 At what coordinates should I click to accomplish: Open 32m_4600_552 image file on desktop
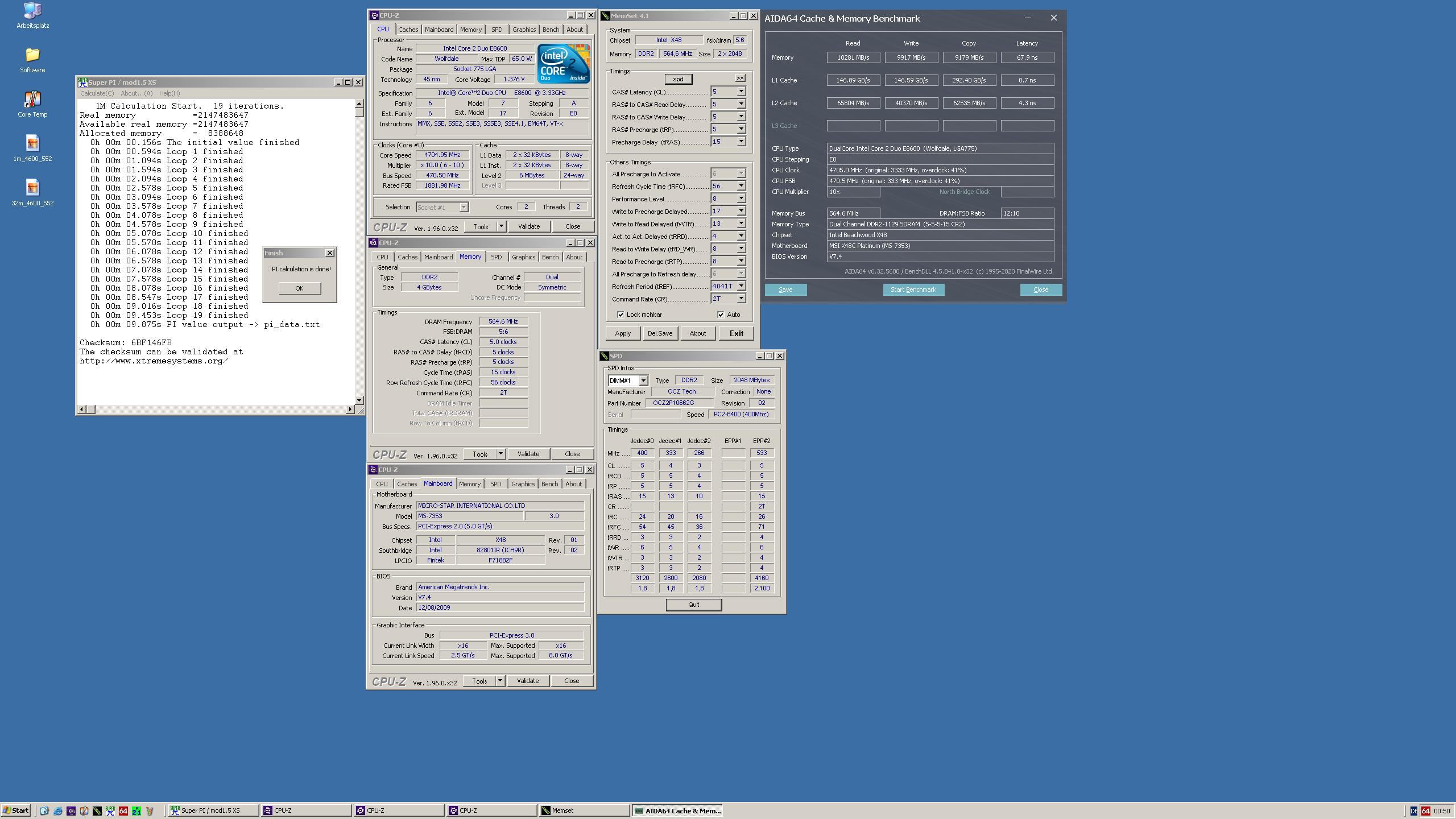pos(32,193)
